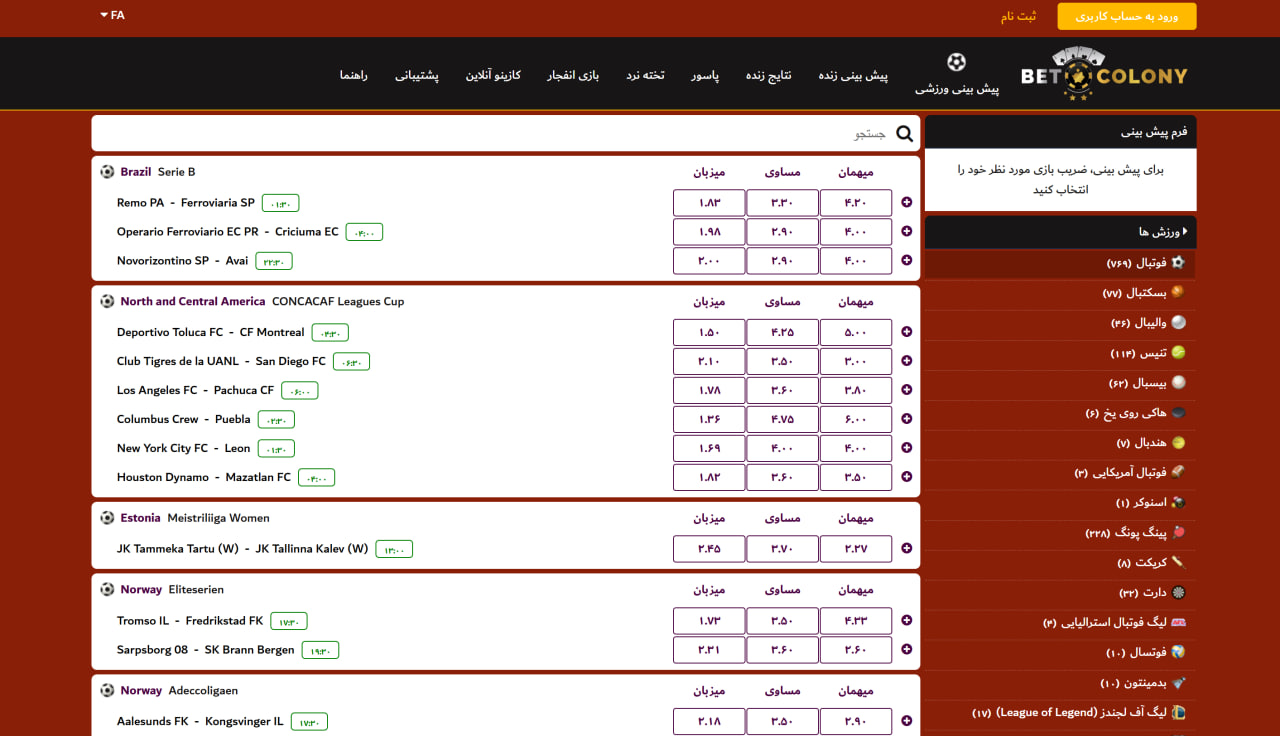Select home odds for Sarpsborg 08 match

click(x=709, y=650)
